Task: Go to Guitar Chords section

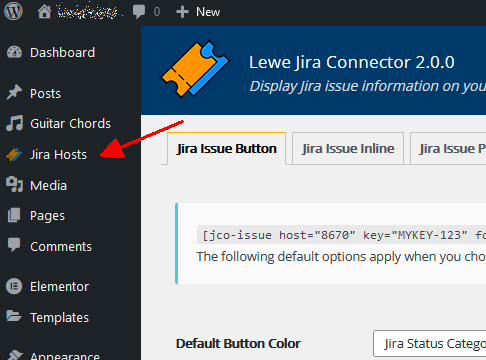Action: pos(70,124)
